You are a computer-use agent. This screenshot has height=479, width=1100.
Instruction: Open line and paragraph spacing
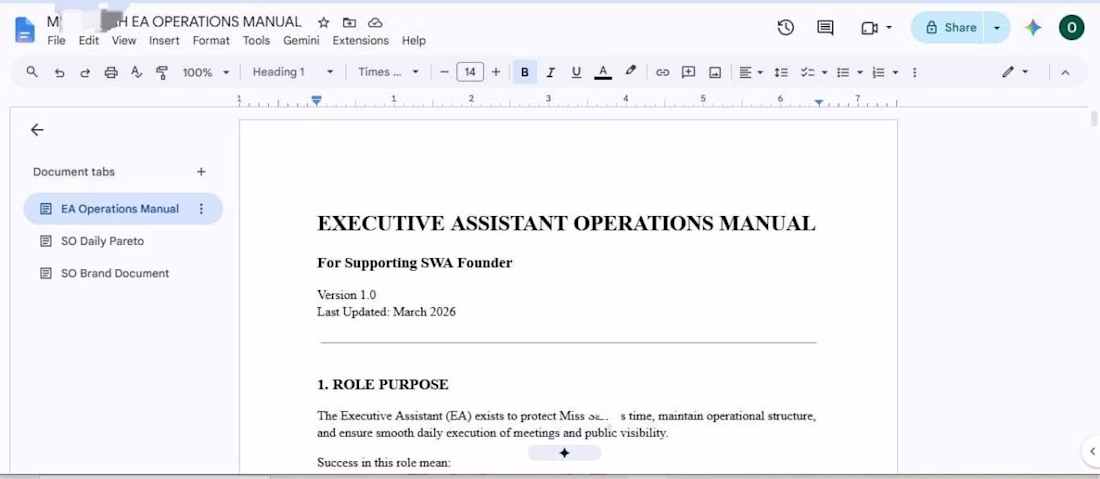click(x=781, y=72)
